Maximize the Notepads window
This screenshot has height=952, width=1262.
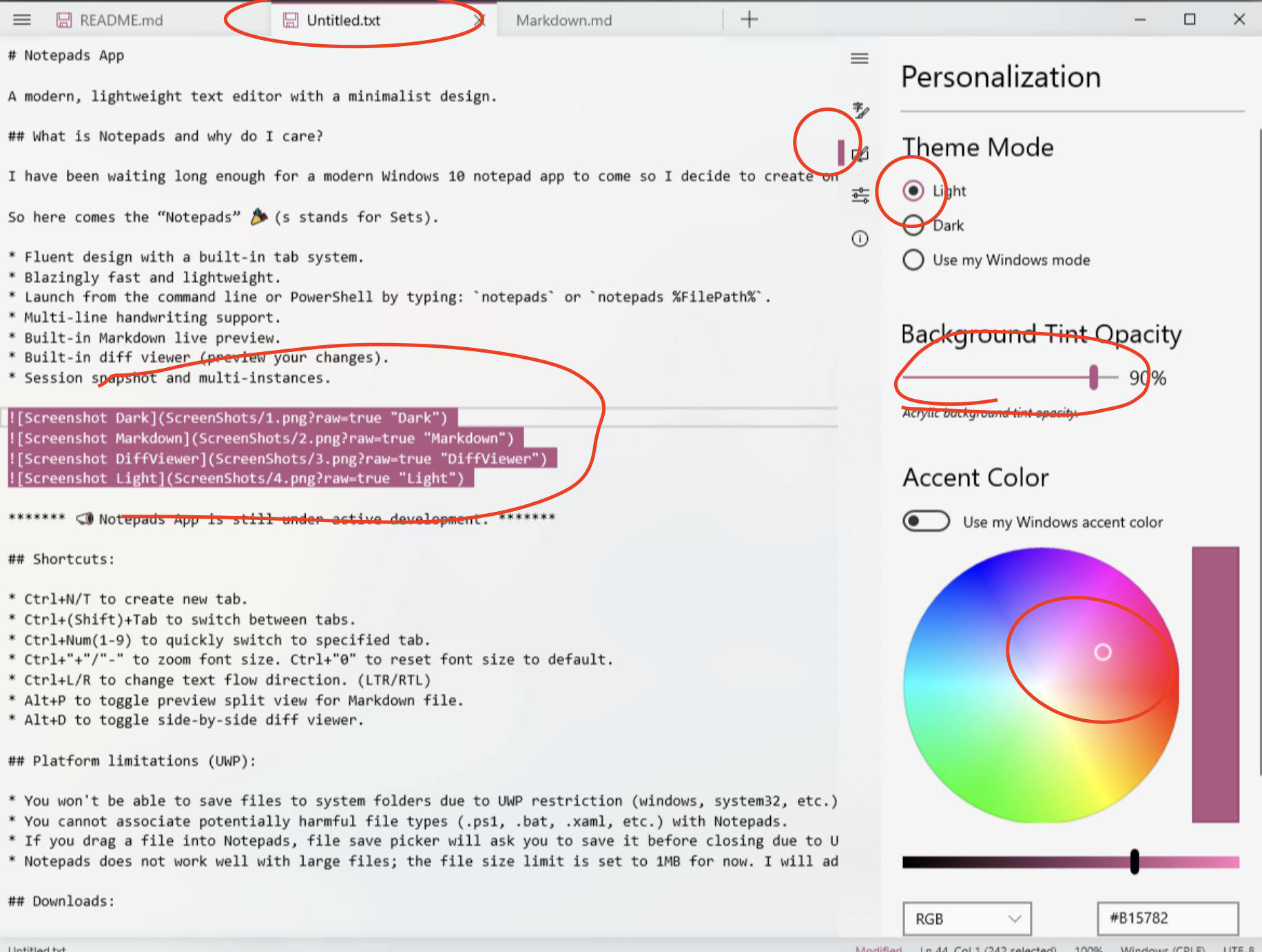coord(1190,20)
